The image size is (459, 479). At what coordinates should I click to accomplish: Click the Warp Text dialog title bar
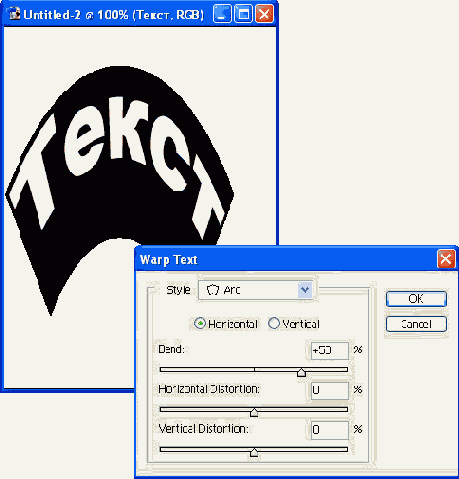click(x=286, y=260)
